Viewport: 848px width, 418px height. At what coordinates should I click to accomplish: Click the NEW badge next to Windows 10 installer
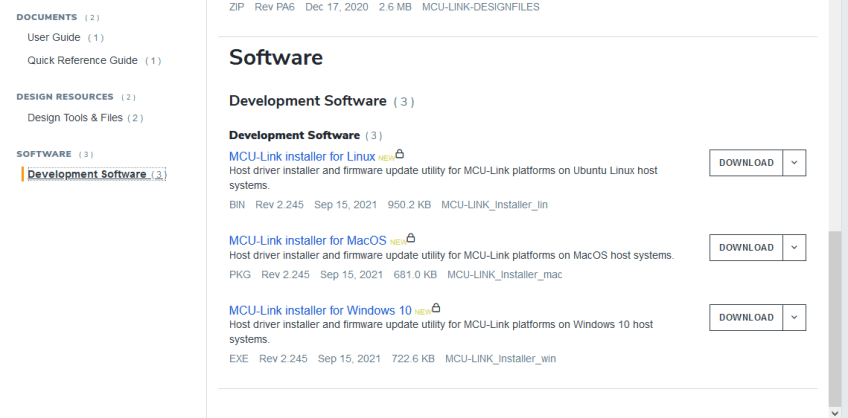422,312
